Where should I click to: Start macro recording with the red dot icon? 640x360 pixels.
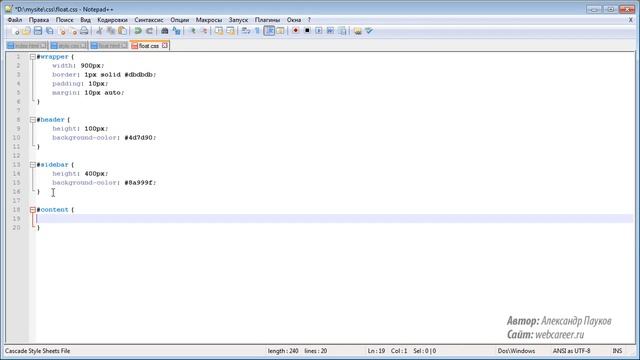pyautogui.click(x=296, y=31)
